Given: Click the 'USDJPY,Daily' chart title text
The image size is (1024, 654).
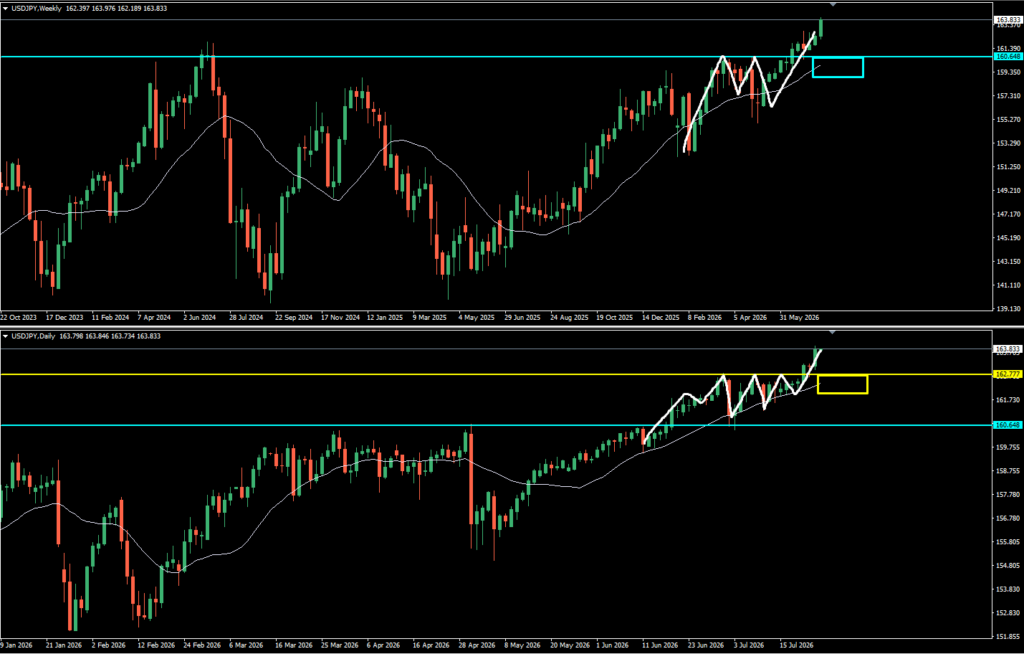Looking at the screenshot, I should [33, 336].
